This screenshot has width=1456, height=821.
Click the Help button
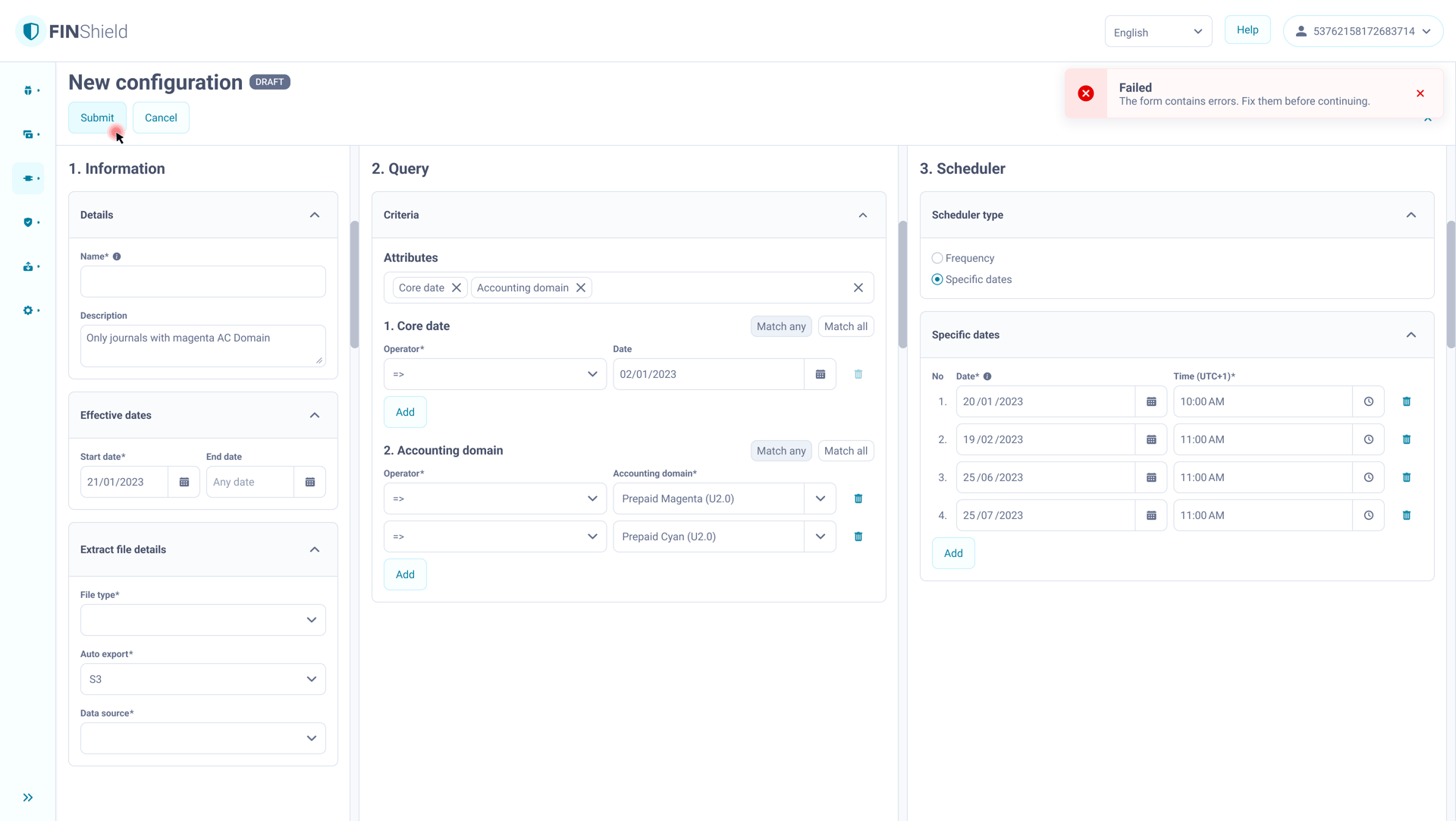point(1247,30)
